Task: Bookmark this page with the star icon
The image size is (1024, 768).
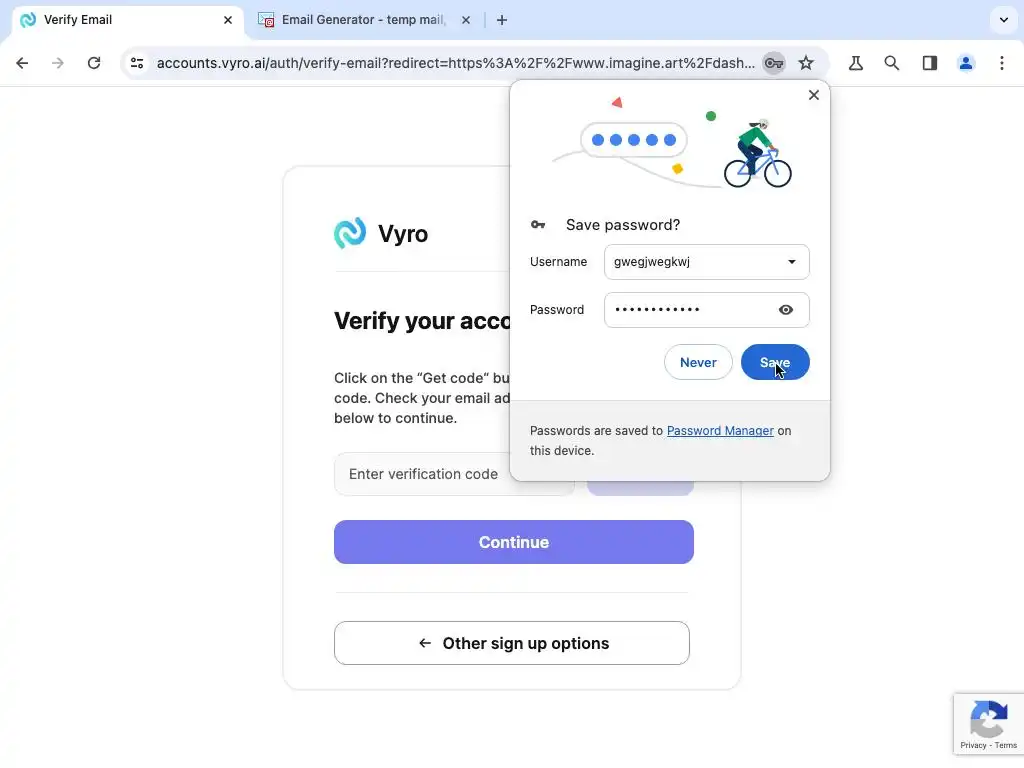Action: 807,63
